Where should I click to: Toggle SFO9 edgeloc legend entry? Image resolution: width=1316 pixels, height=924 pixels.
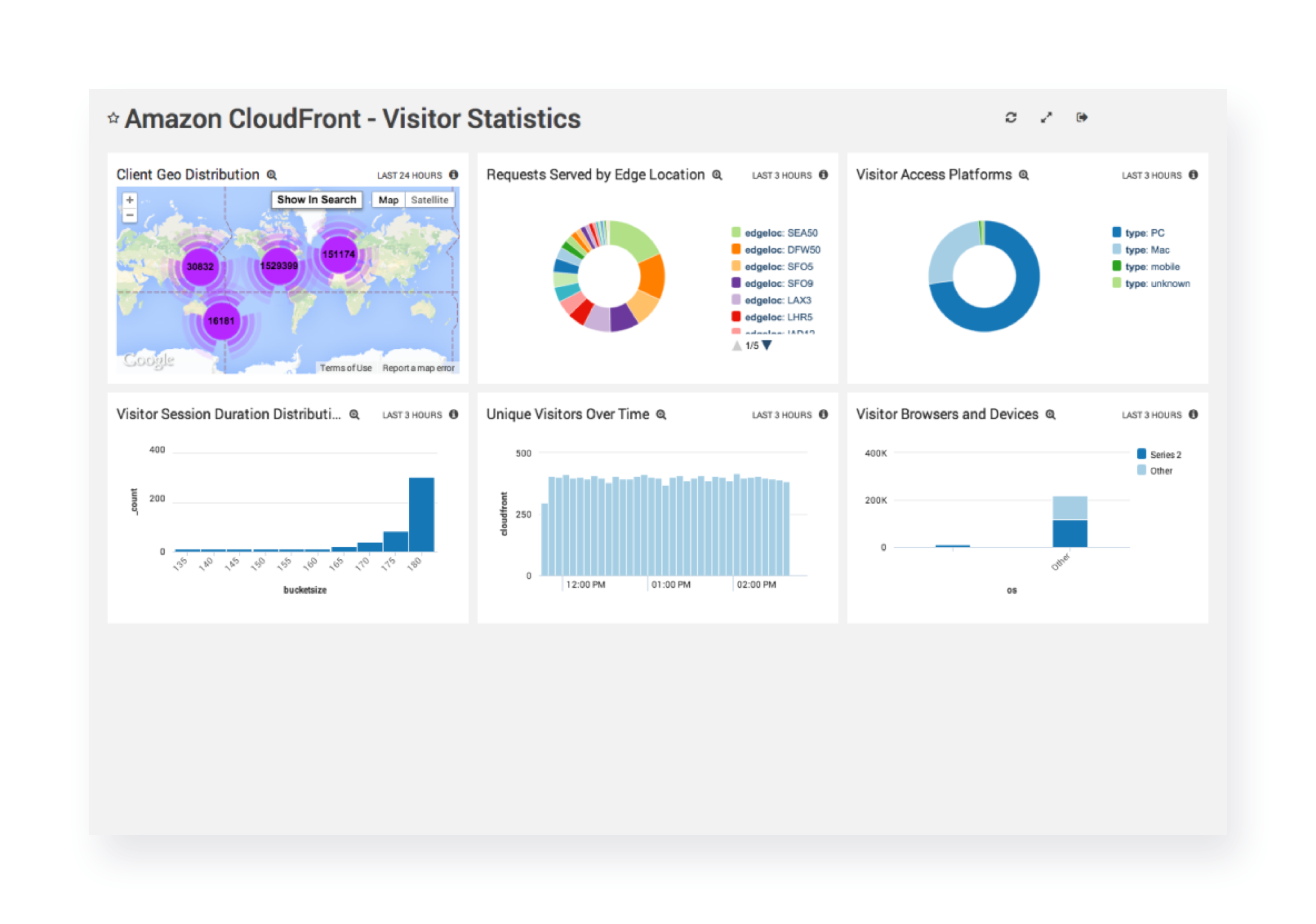(772, 283)
